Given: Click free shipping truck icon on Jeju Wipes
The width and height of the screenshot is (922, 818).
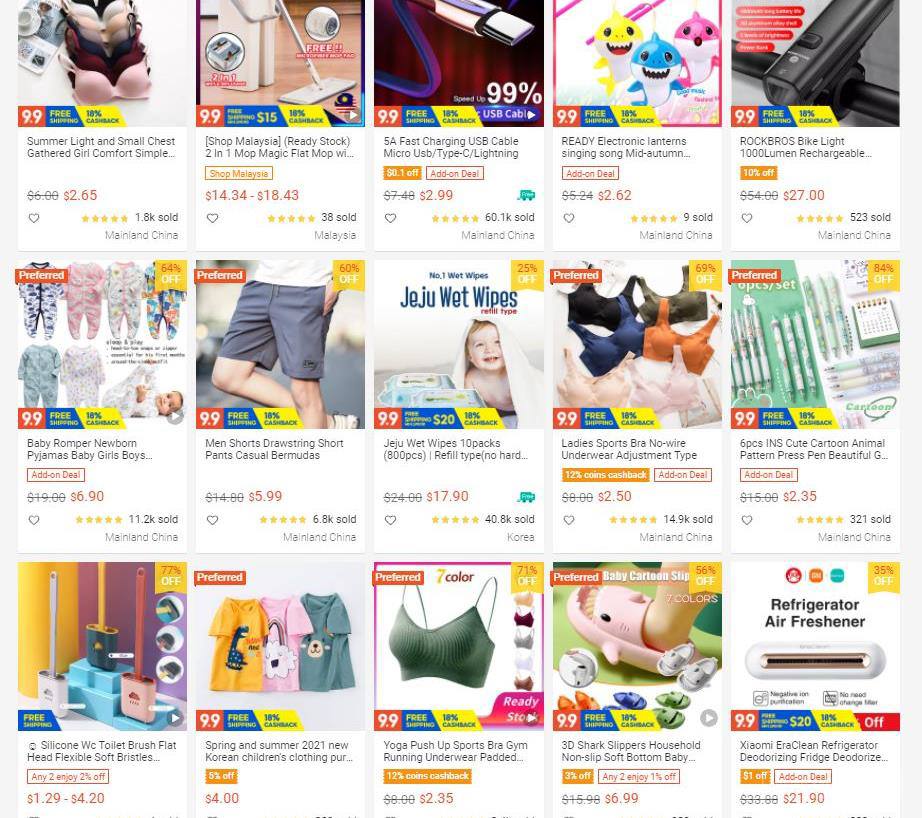Looking at the screenshot, I should coord(526,497).
